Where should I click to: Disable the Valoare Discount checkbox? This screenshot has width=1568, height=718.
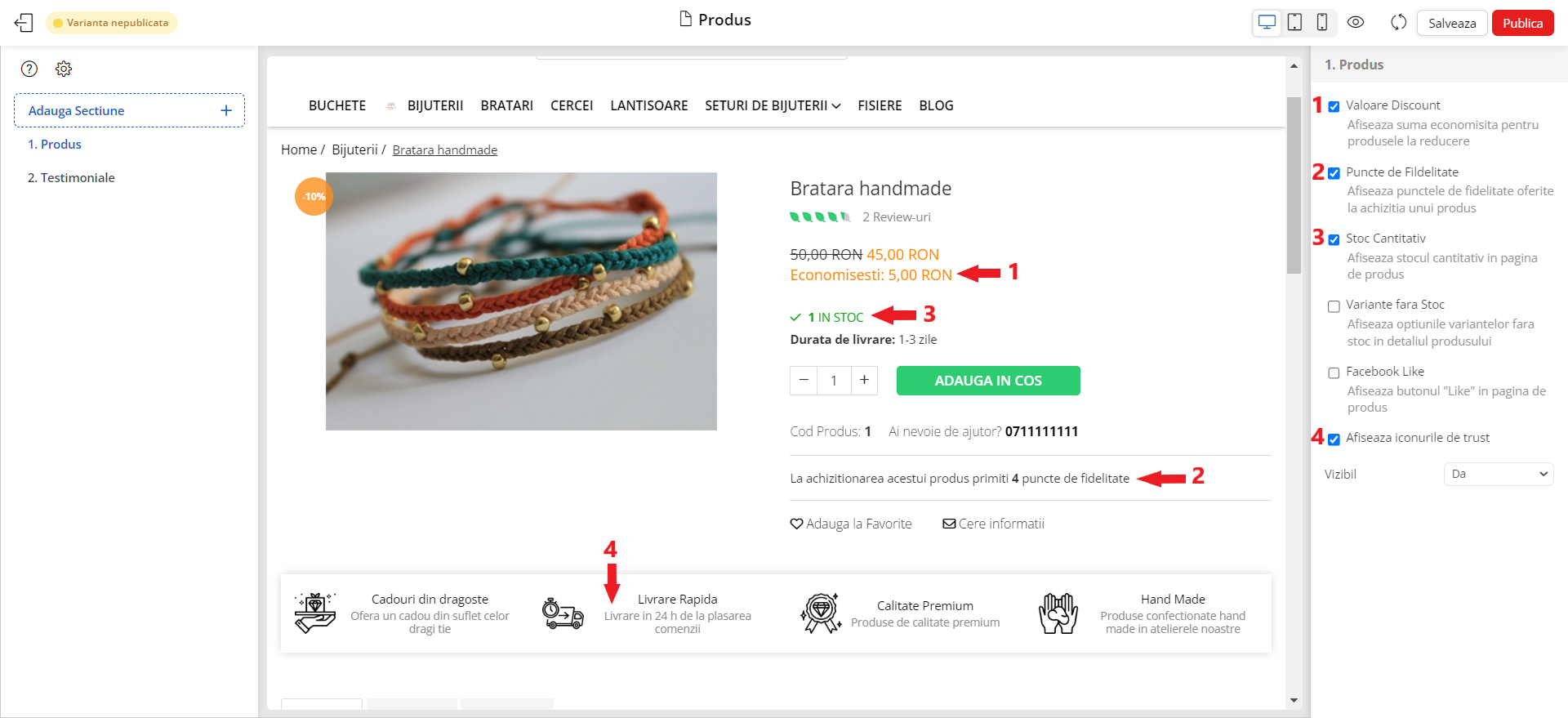pos(1334,106)
